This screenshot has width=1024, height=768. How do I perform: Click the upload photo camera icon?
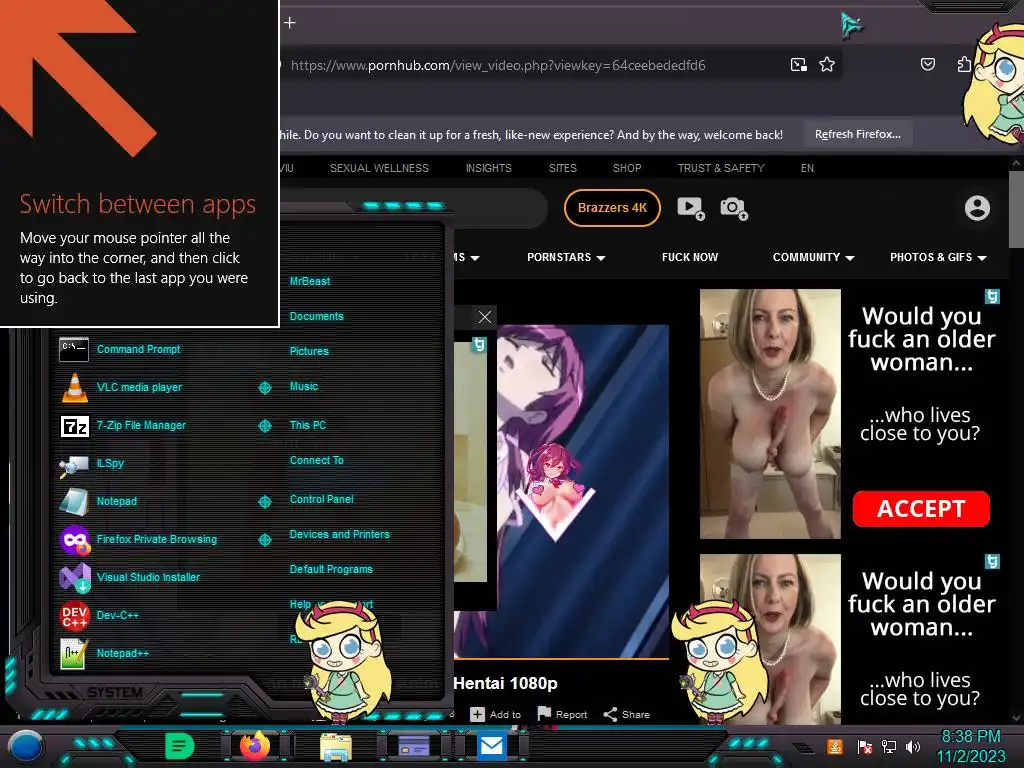733,208
